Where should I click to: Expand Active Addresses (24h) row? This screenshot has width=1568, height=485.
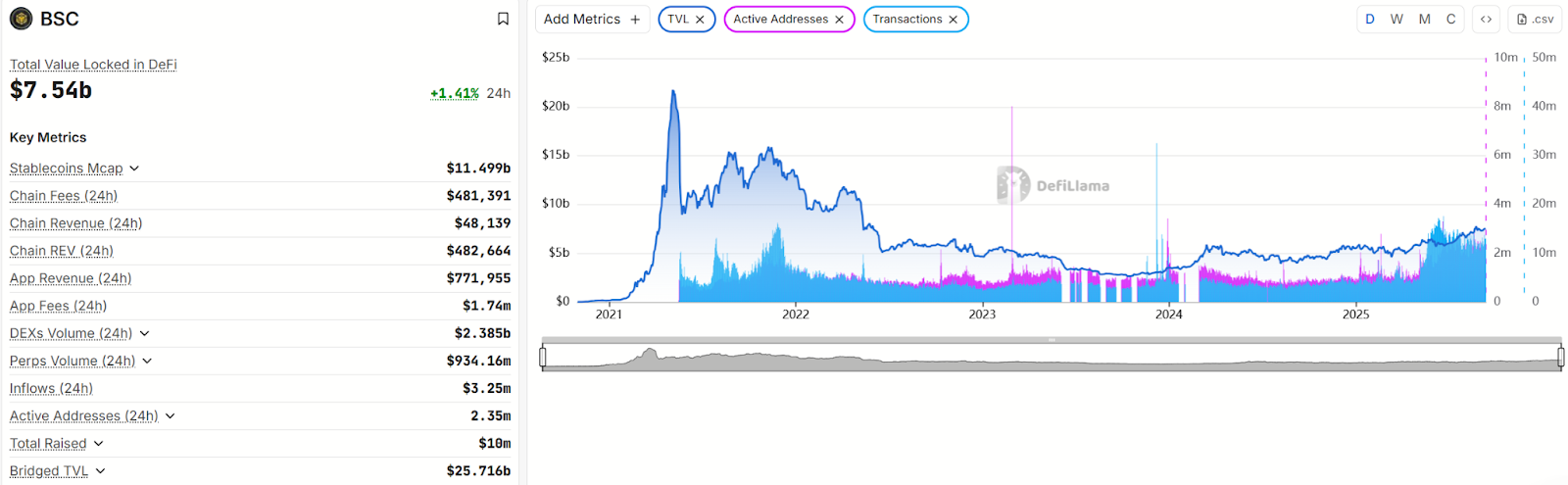170,415
